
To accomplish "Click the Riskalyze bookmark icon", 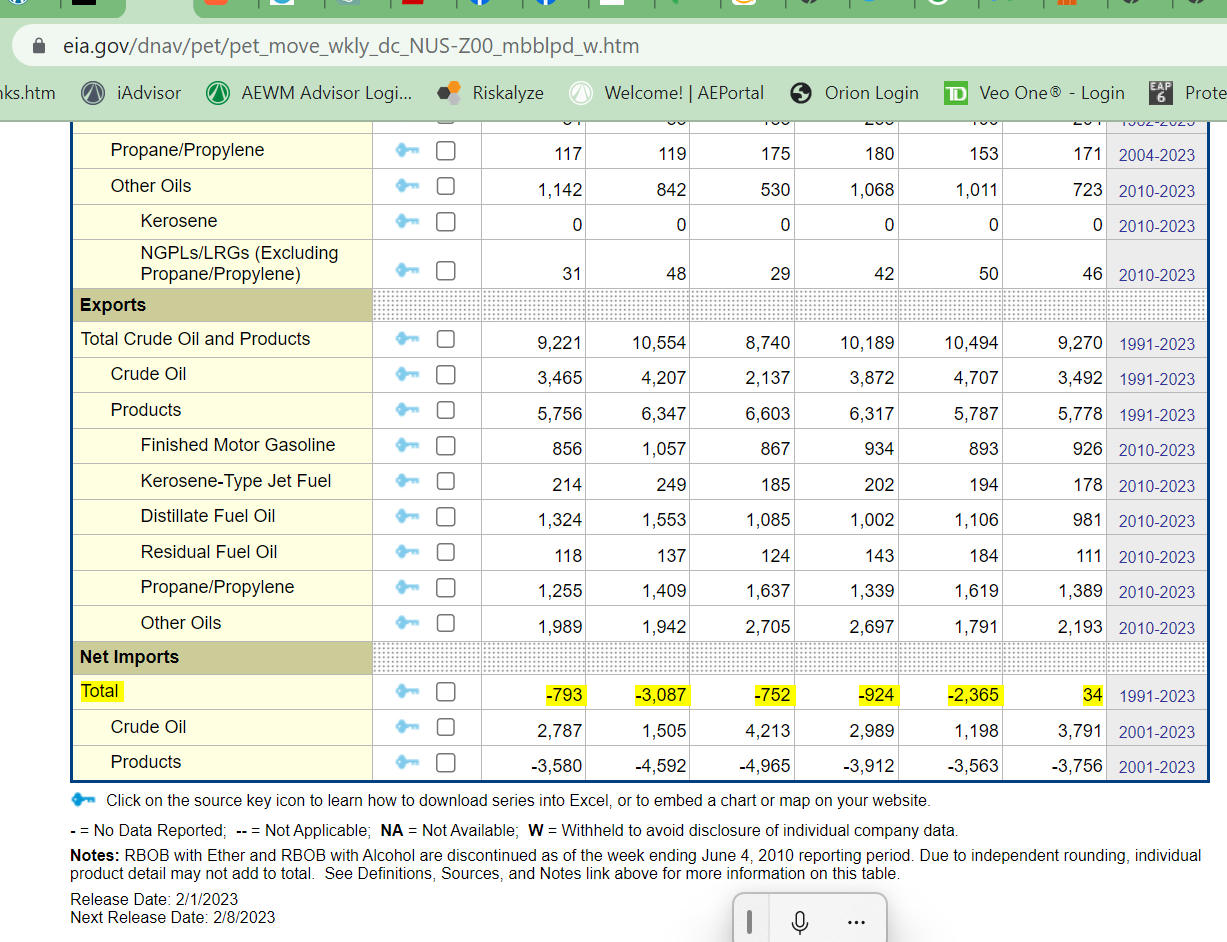I will point(449,93).
